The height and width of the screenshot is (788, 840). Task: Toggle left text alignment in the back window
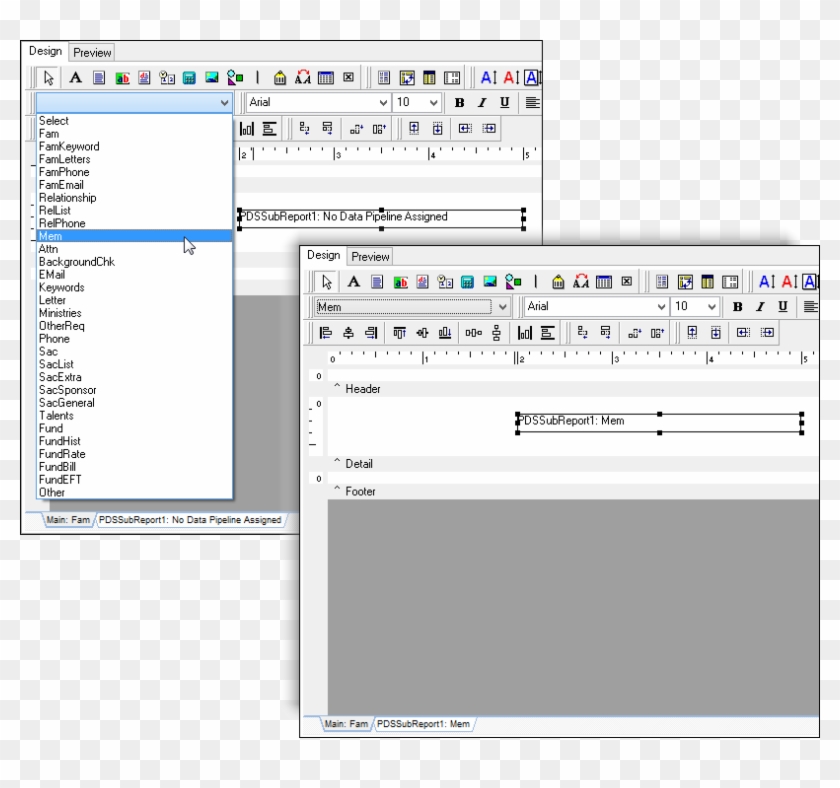click(532, 102)
